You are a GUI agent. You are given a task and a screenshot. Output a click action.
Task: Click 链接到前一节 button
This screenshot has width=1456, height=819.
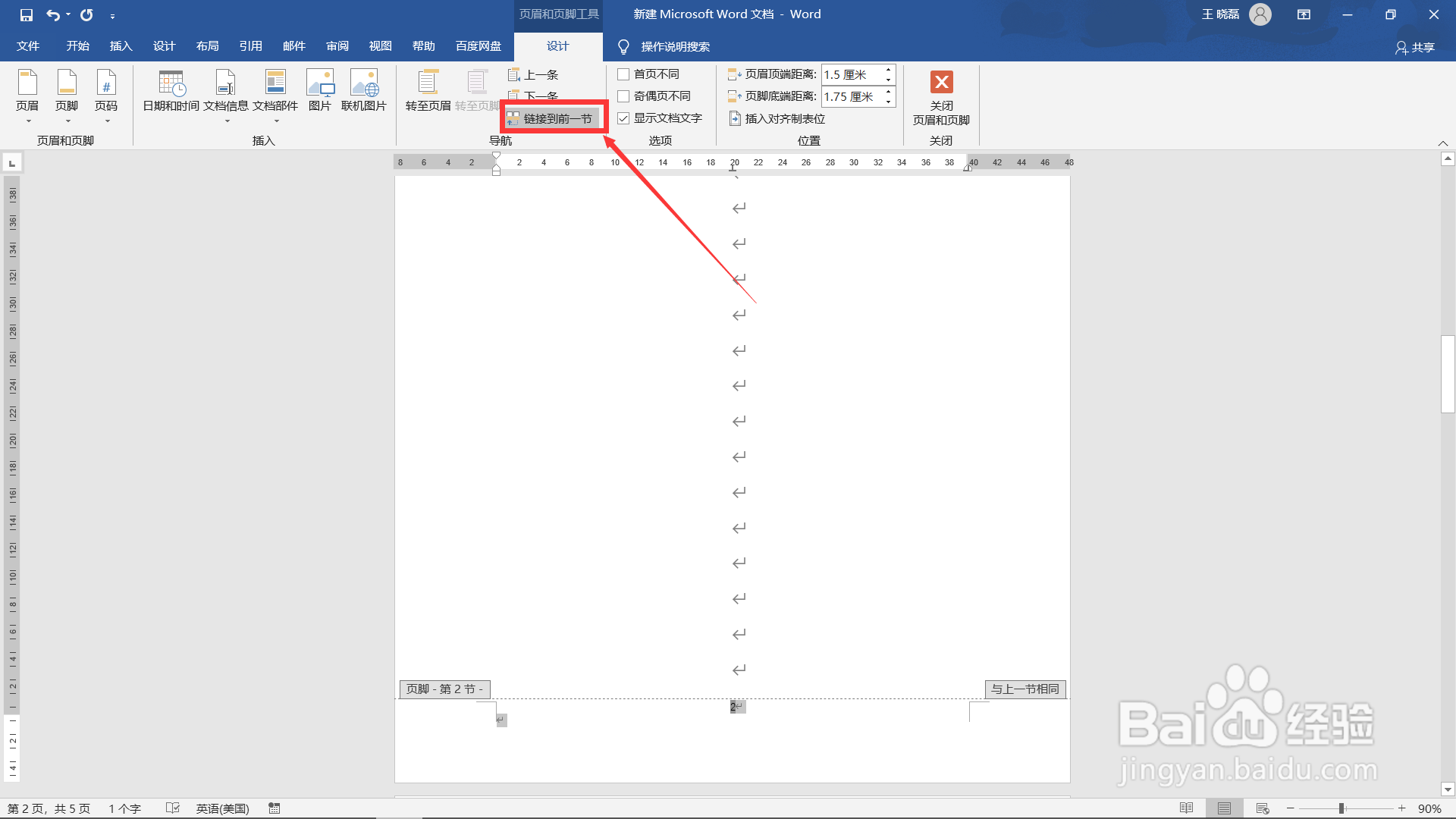point(553,118)
